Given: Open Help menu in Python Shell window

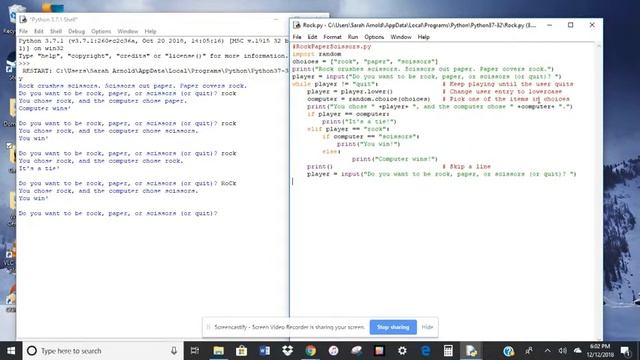Looking at the screenshot, I should pyautogui.click(x=150, y=31).
